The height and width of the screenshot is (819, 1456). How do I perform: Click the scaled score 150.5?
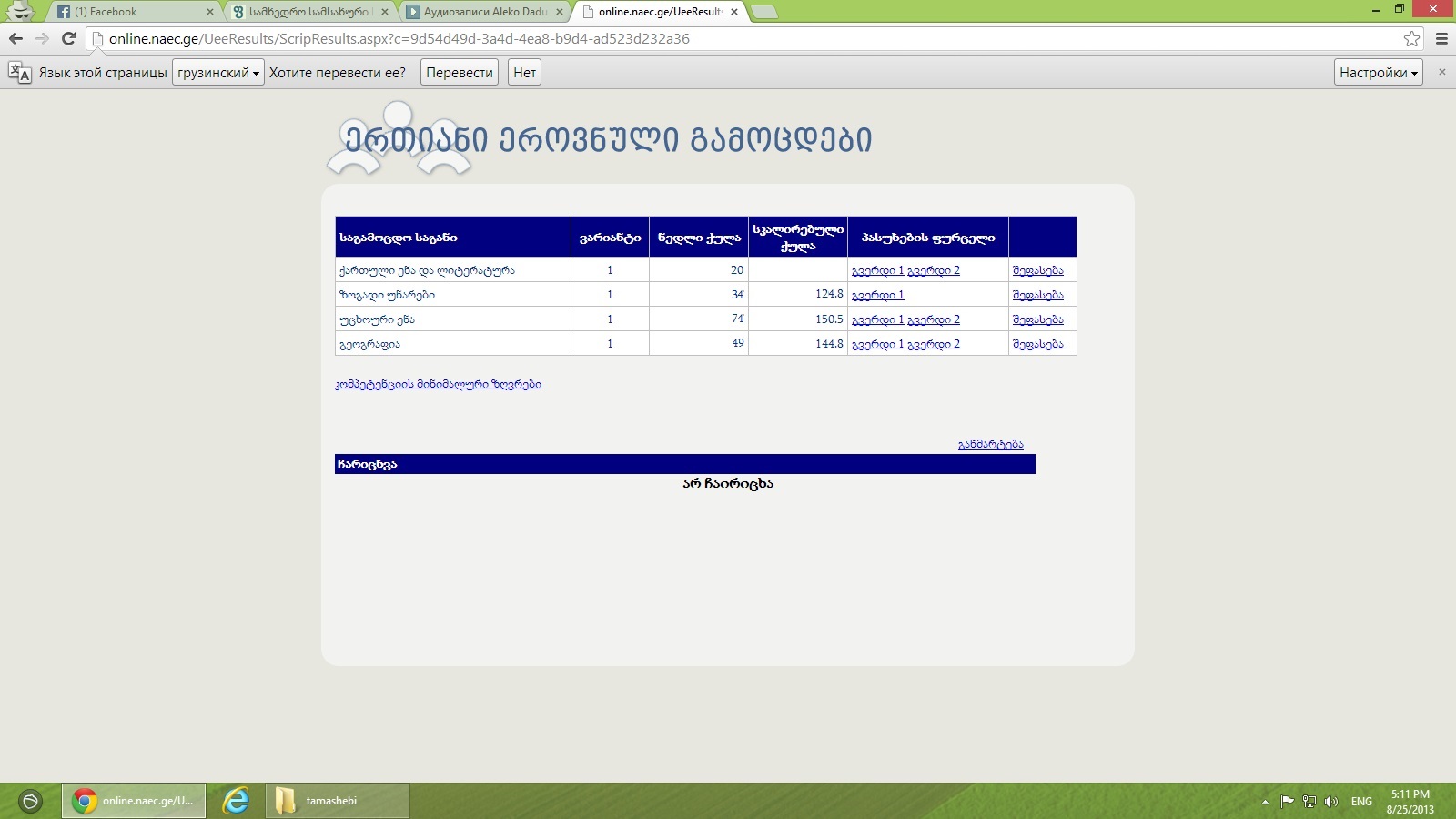(x=829, y=319)
